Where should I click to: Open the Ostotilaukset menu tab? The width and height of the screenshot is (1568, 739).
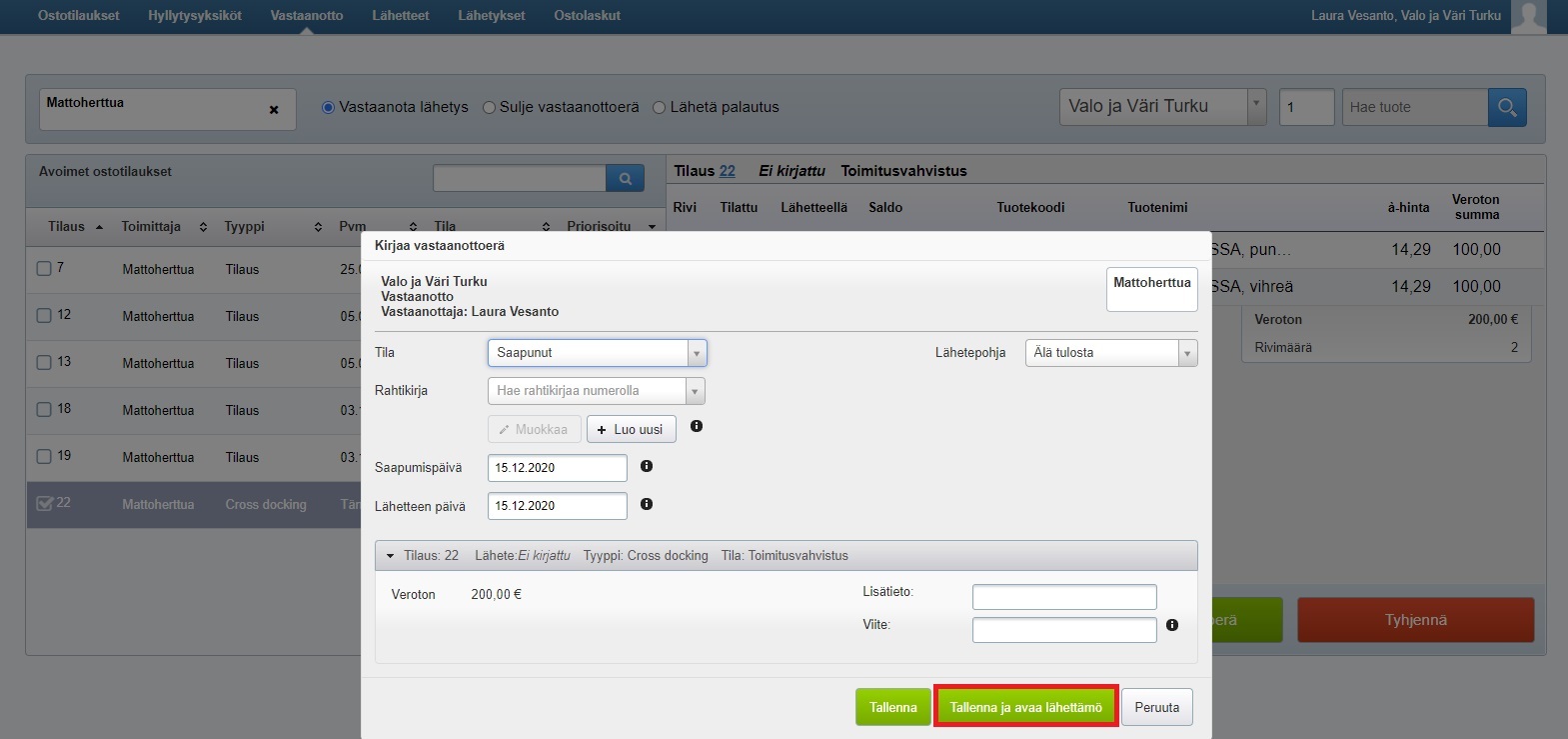pyautogui.click(x=78, y=16)
